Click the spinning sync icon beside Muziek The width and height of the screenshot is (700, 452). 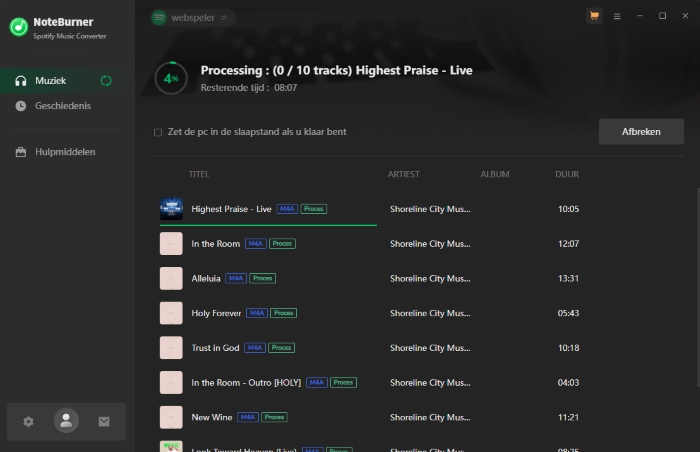[106, 81]
